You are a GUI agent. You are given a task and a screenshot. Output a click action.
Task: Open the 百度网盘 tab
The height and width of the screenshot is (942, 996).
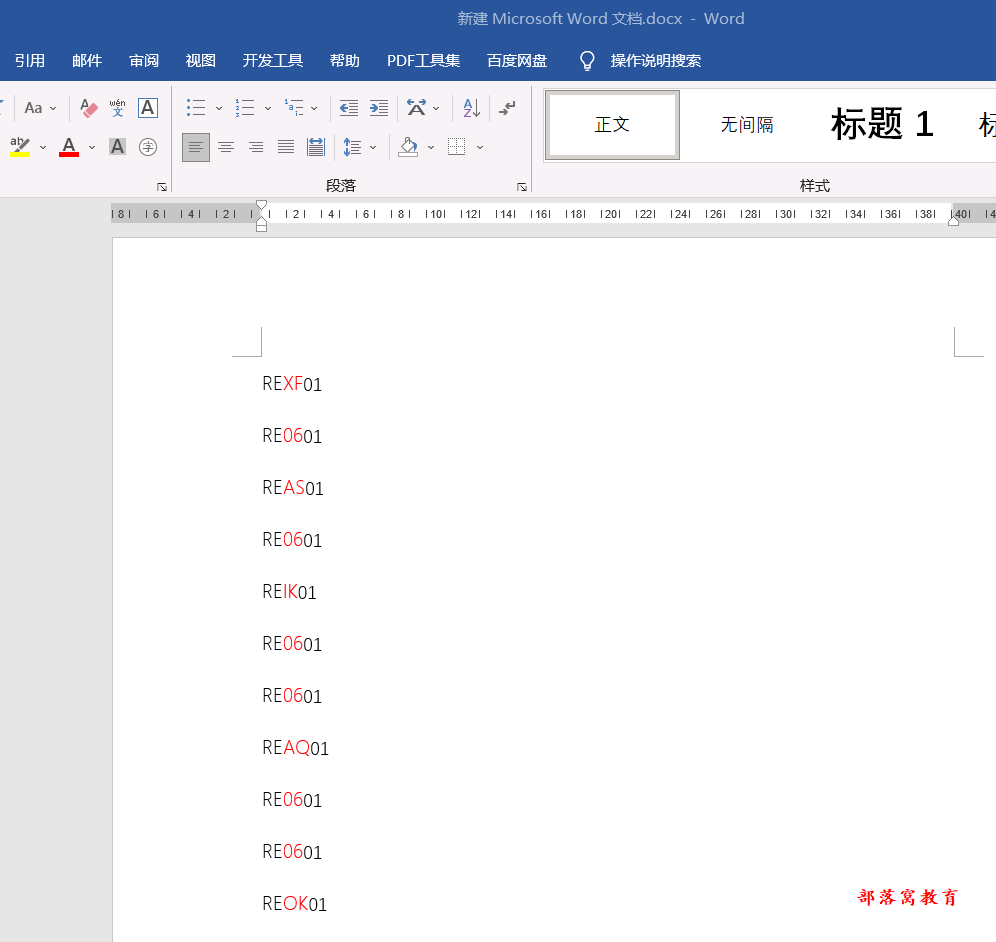pyautogui.click(x=517, y=60)
